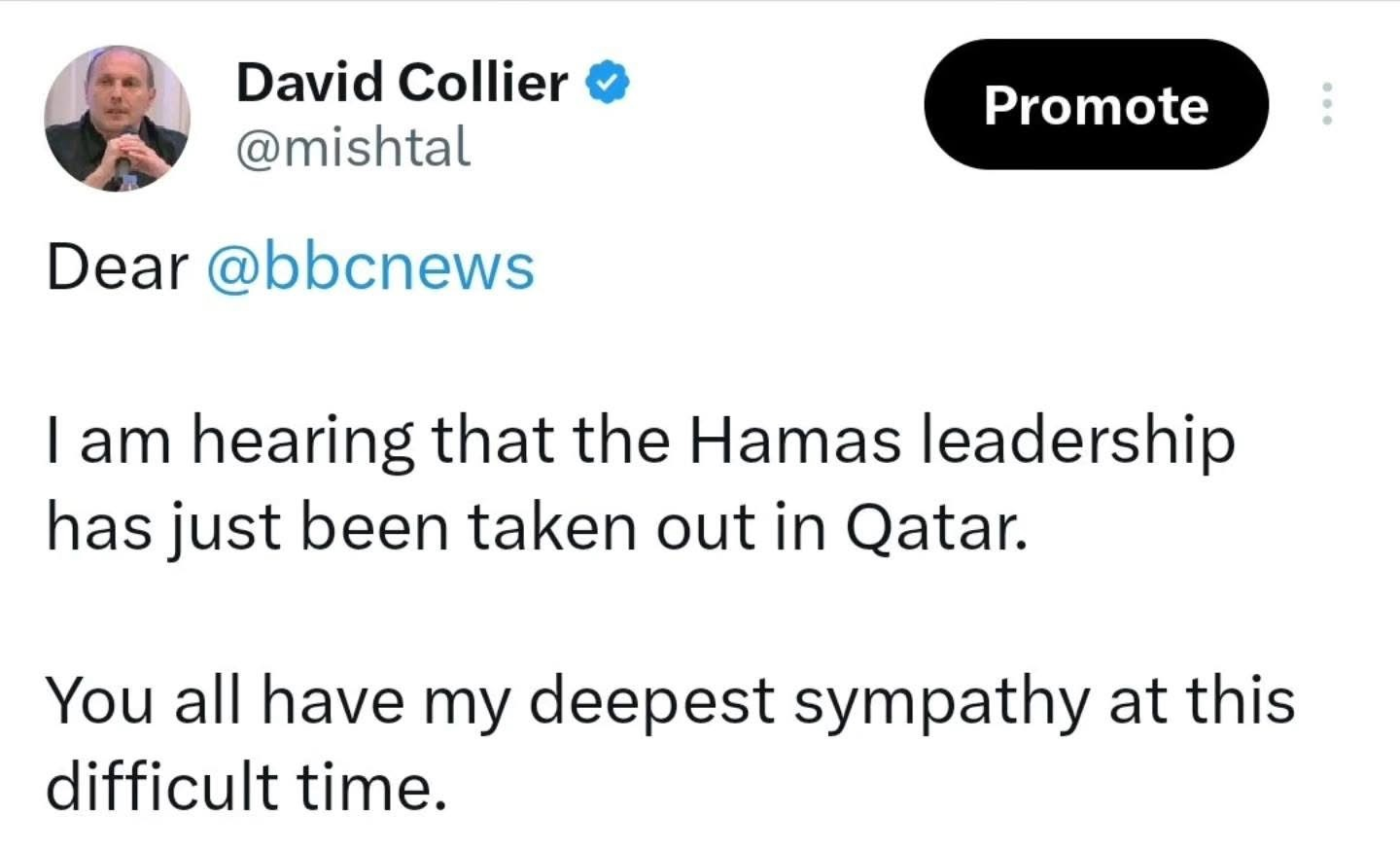Image resolution: width=1400 pixels, height=849 pixels.
Task: Click the @mishtal handle
Action: [x=353, y=148]
